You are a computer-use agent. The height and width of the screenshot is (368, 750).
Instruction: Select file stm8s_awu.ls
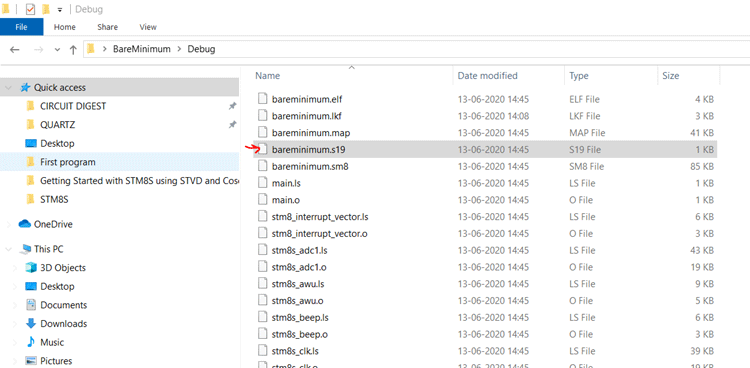(x=298, y=284)
